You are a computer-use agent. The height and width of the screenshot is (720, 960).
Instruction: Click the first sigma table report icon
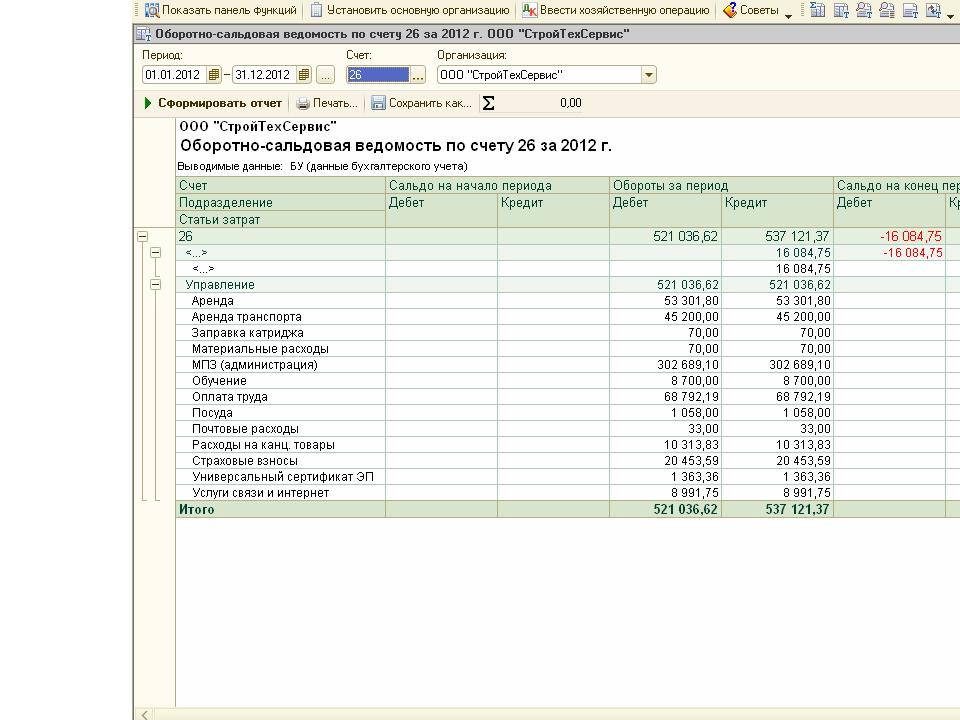pyautogui.click(x=817, y=10)
